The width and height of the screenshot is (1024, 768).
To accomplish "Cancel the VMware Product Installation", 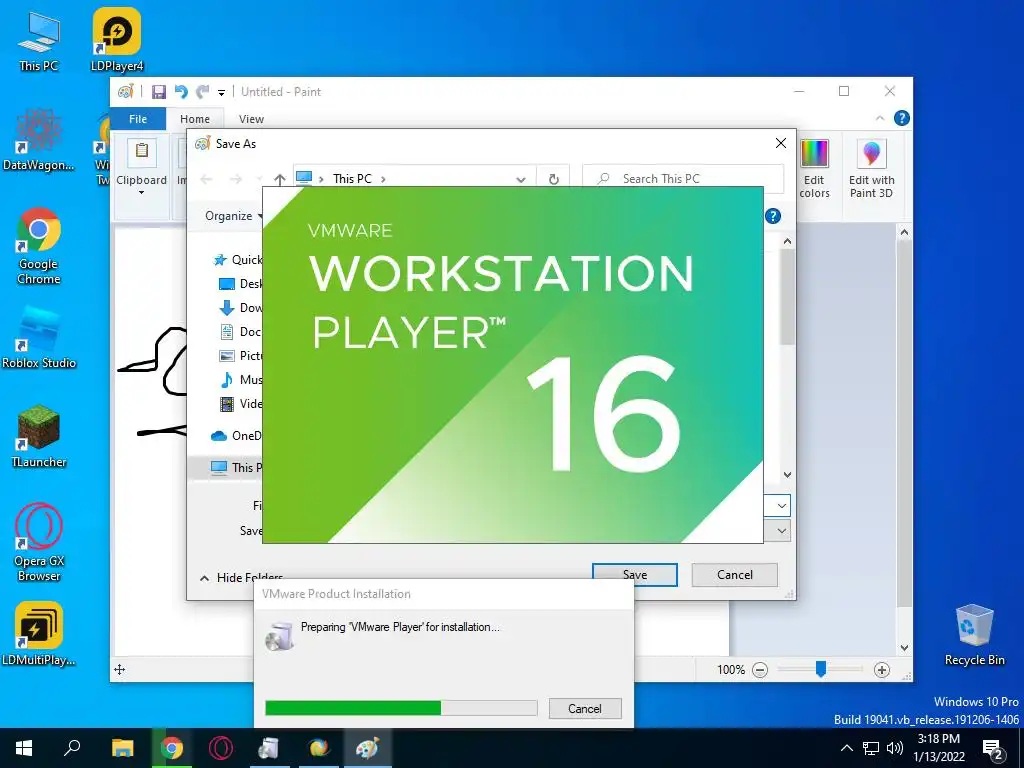I will [x=584, y=709].
